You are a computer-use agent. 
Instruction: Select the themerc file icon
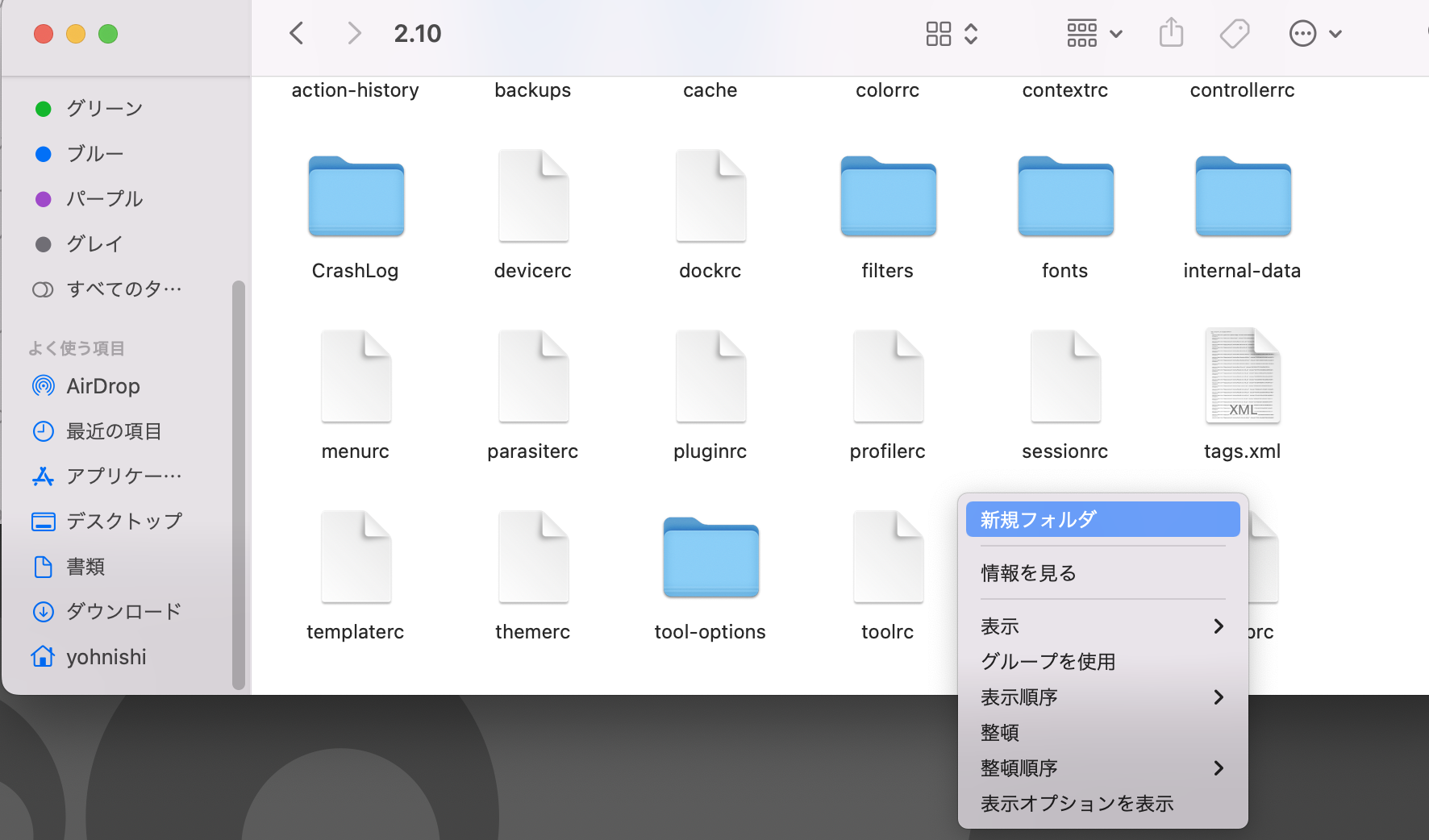coord(533,557)
